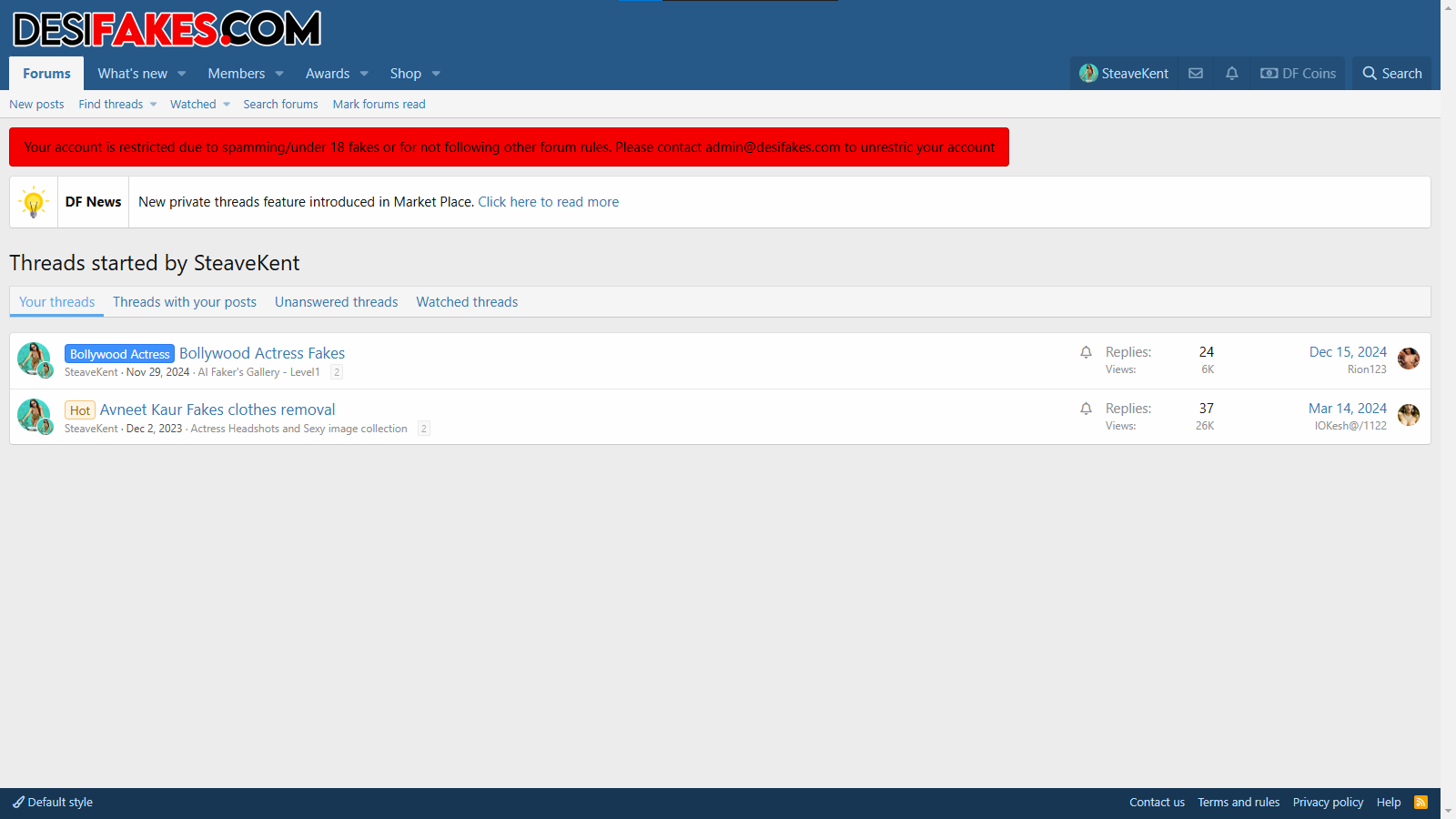Open Rion123's avatar thumbnail
Screen dimensions: 1456x819
(x=1409, y=359)
